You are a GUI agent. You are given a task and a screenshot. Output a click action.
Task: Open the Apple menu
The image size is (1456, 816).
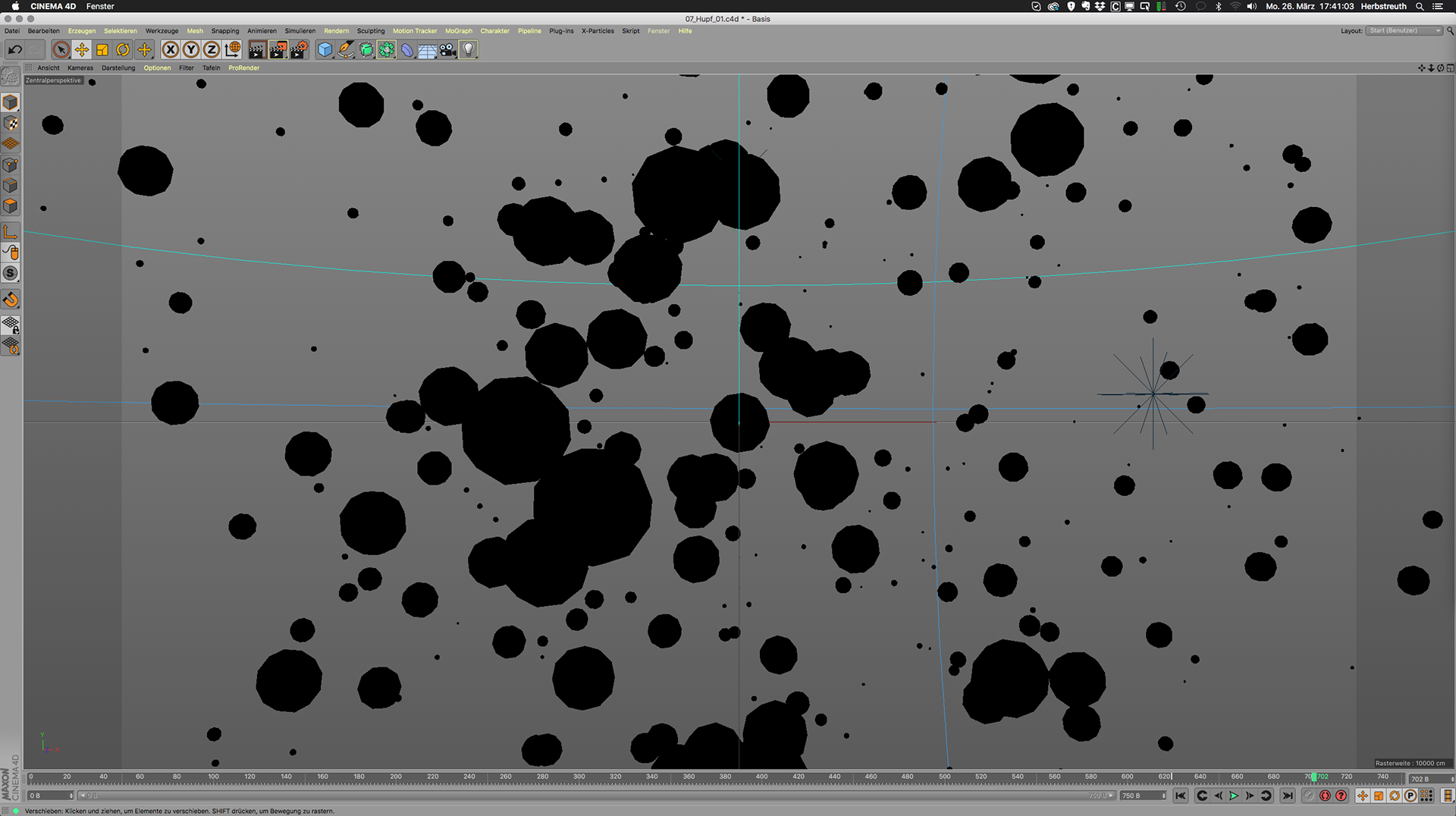tap(14, 6)
